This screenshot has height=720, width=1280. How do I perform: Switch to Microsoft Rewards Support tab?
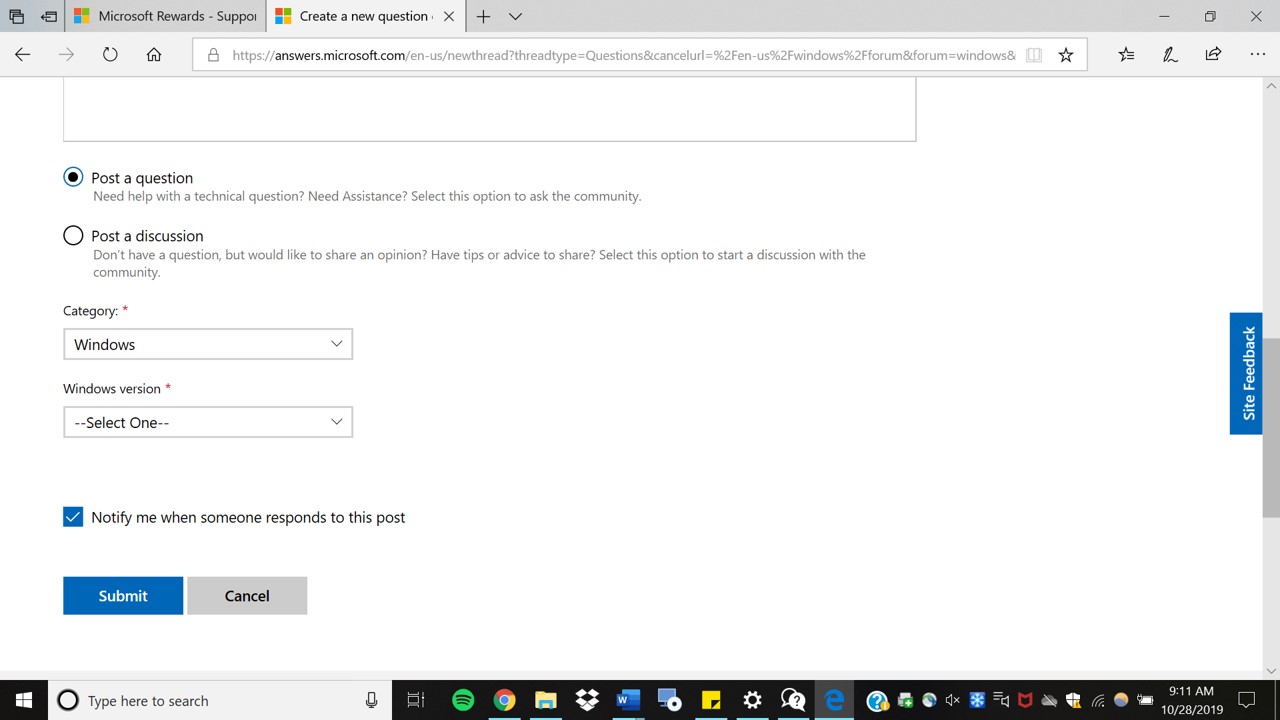coord(166,16)
